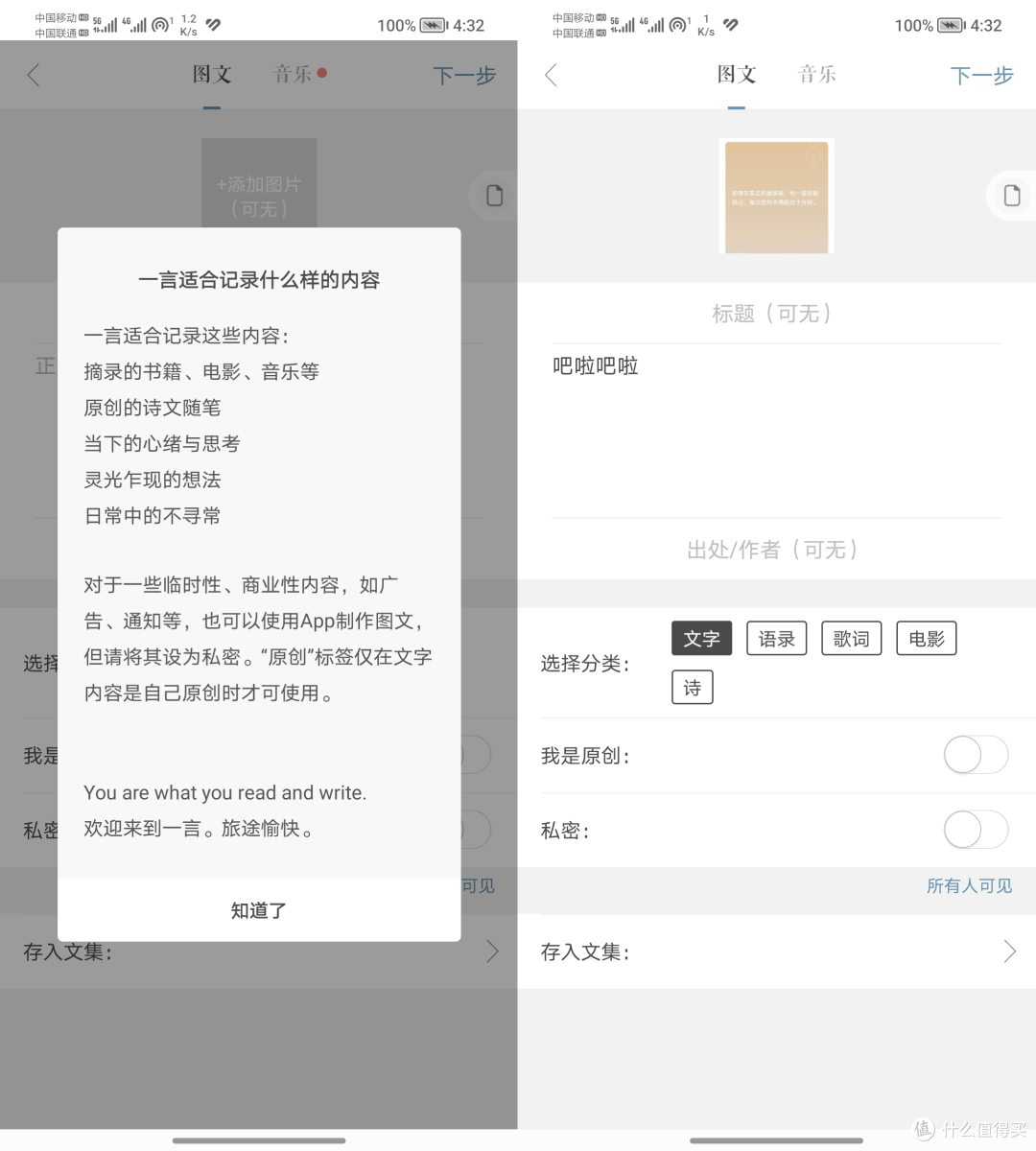Select the 电影 category tag
Viewport: 1036px width, 1151px height.
(927, 639)
